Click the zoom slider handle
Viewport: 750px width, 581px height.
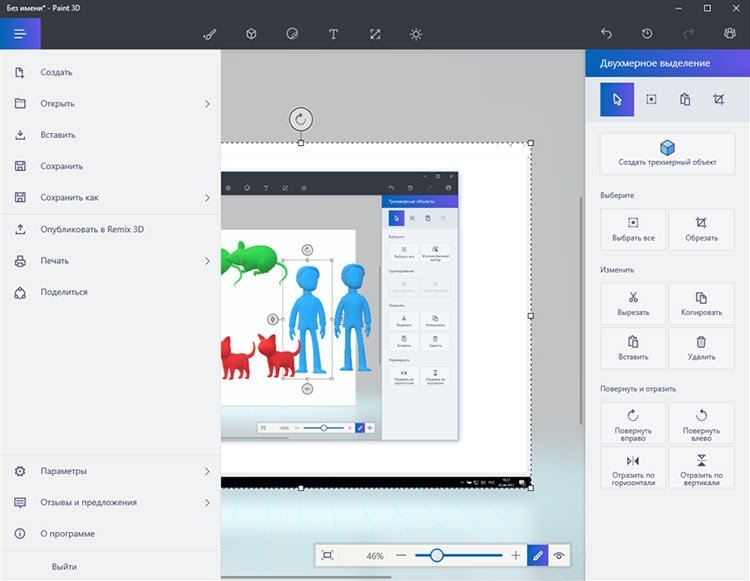[x=436, y=555]
